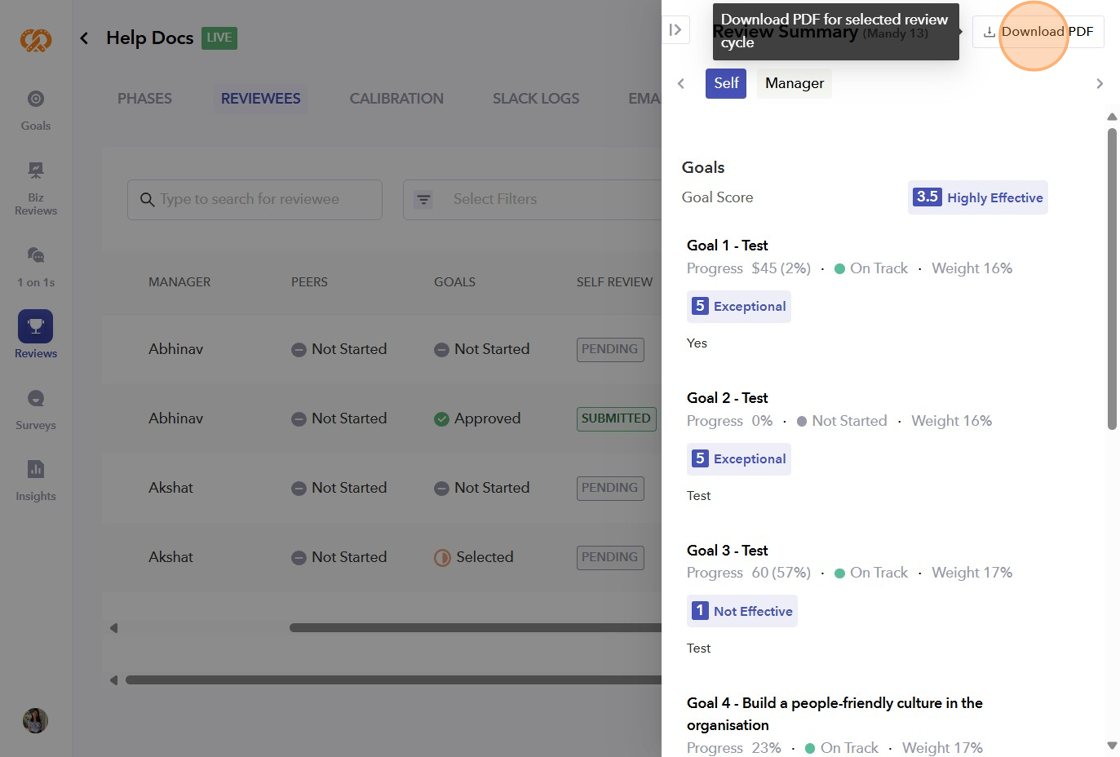
Task: Click next arrow on the review tabs row
Action: [1099, 84]
